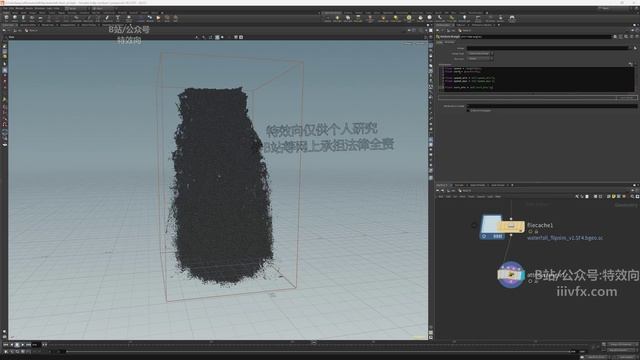Image resolution: width=640 pixels, height=360 pixels.
Task: Click the Group input field
Action: [x=549, y=48]
